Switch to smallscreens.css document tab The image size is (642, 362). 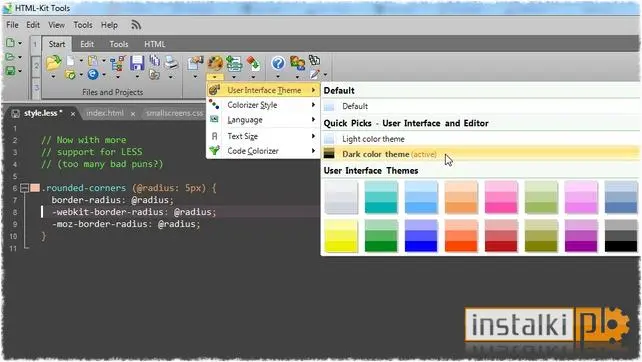pos(175,113)
